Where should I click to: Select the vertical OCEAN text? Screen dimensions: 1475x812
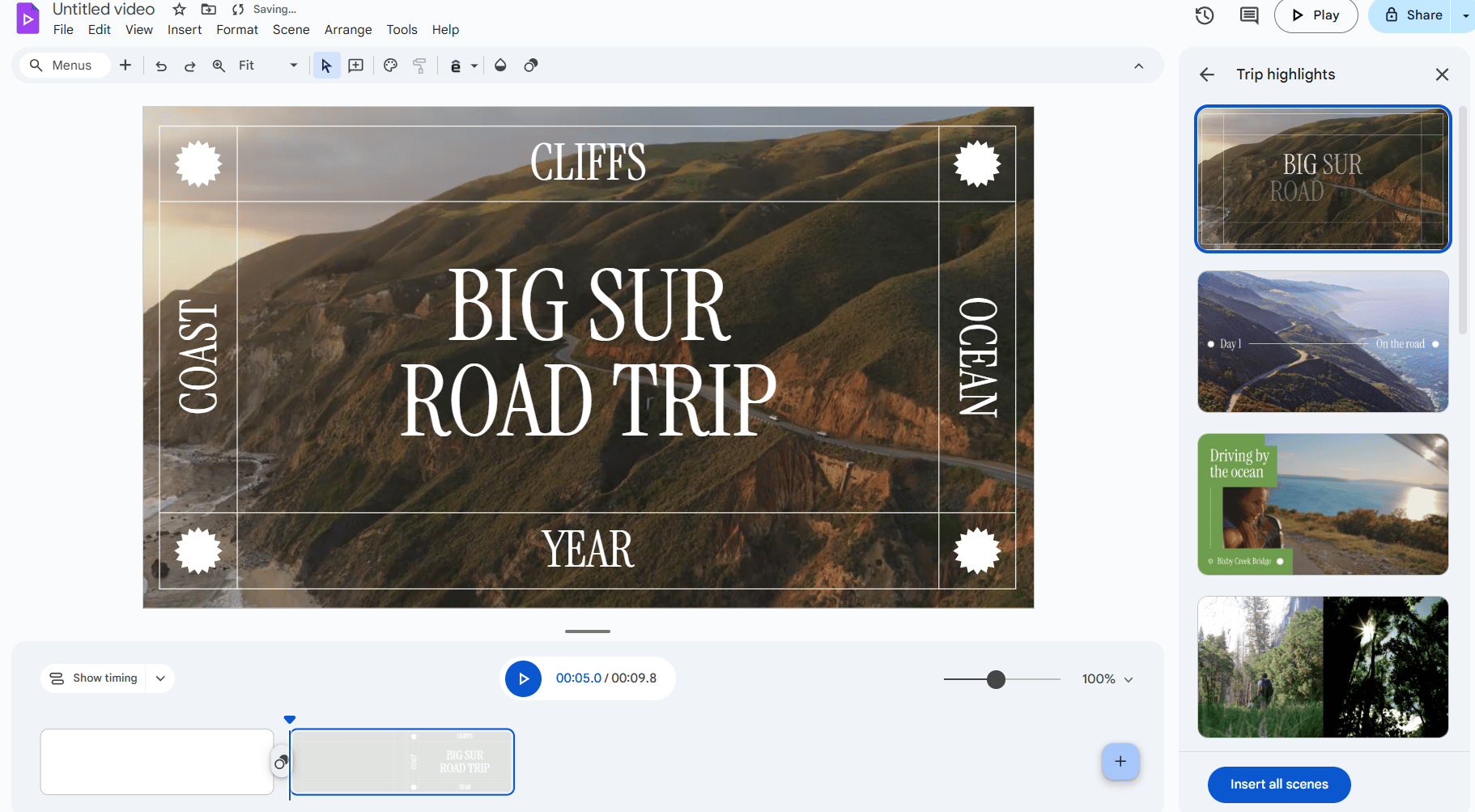click(x=978, y=357)
